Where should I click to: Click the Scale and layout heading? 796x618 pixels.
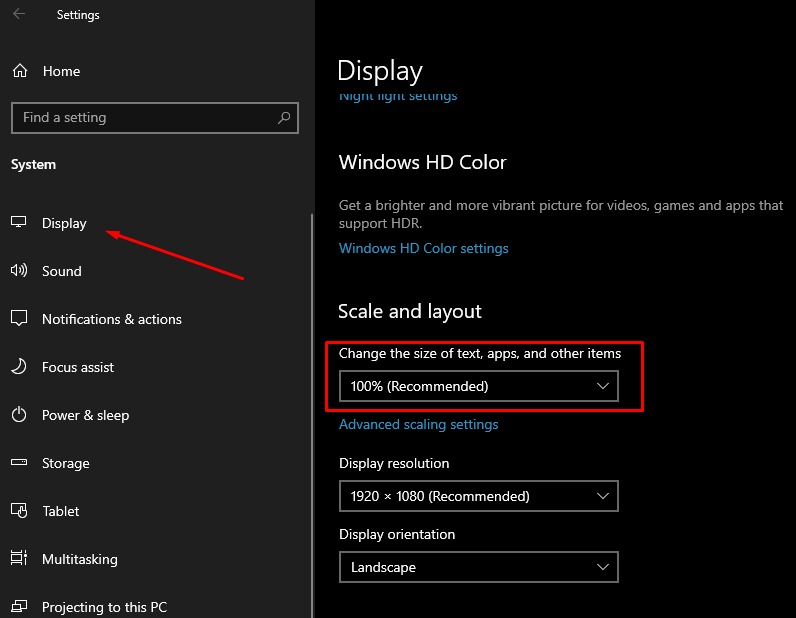(x=410, y=311)
